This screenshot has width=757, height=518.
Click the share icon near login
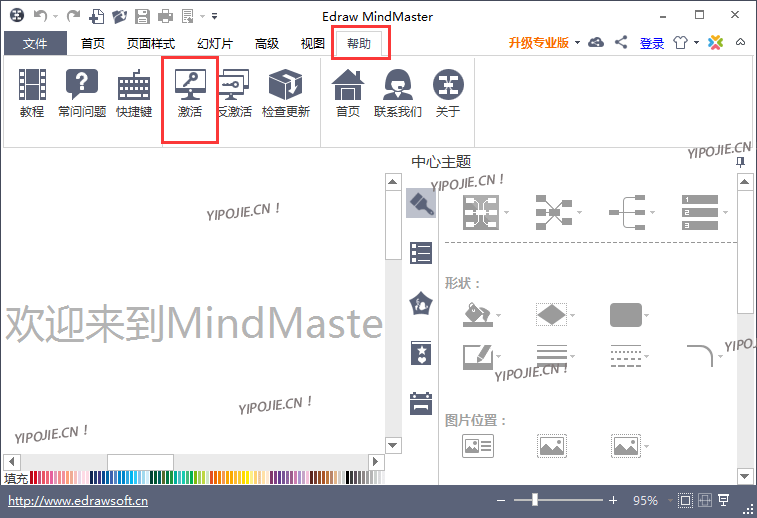[621, 42]
